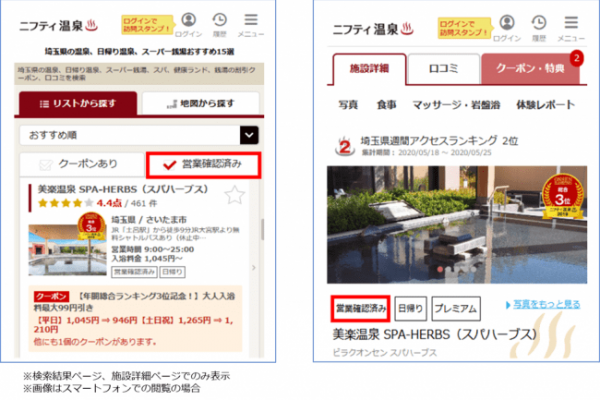Click 埼玉県週間アクセスランキング 2位 text
This screenshot has width=600, height=400.
[x=439, y=141]
